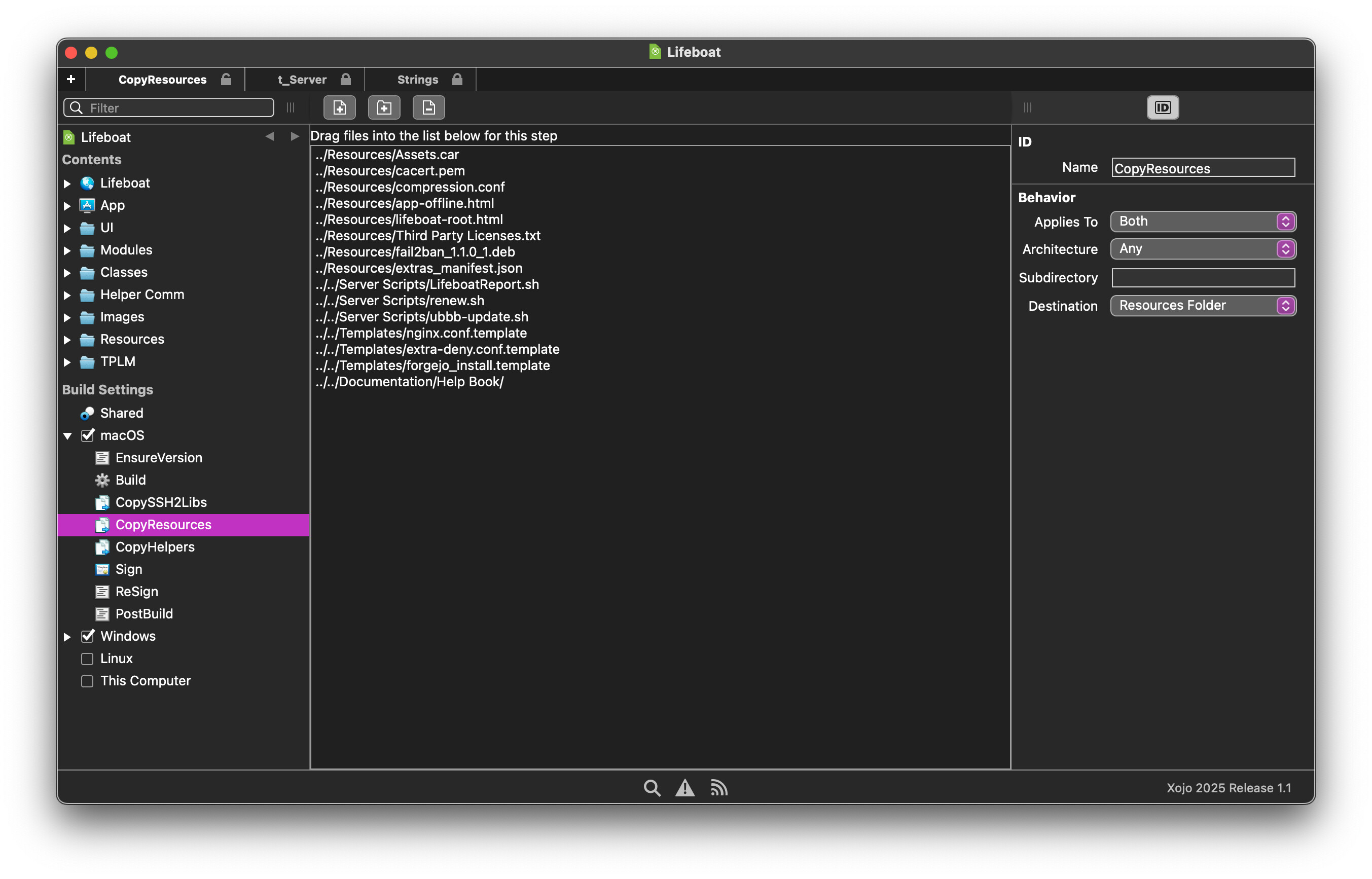
Task: Open the messages feed icon
Action: (718, 788)
